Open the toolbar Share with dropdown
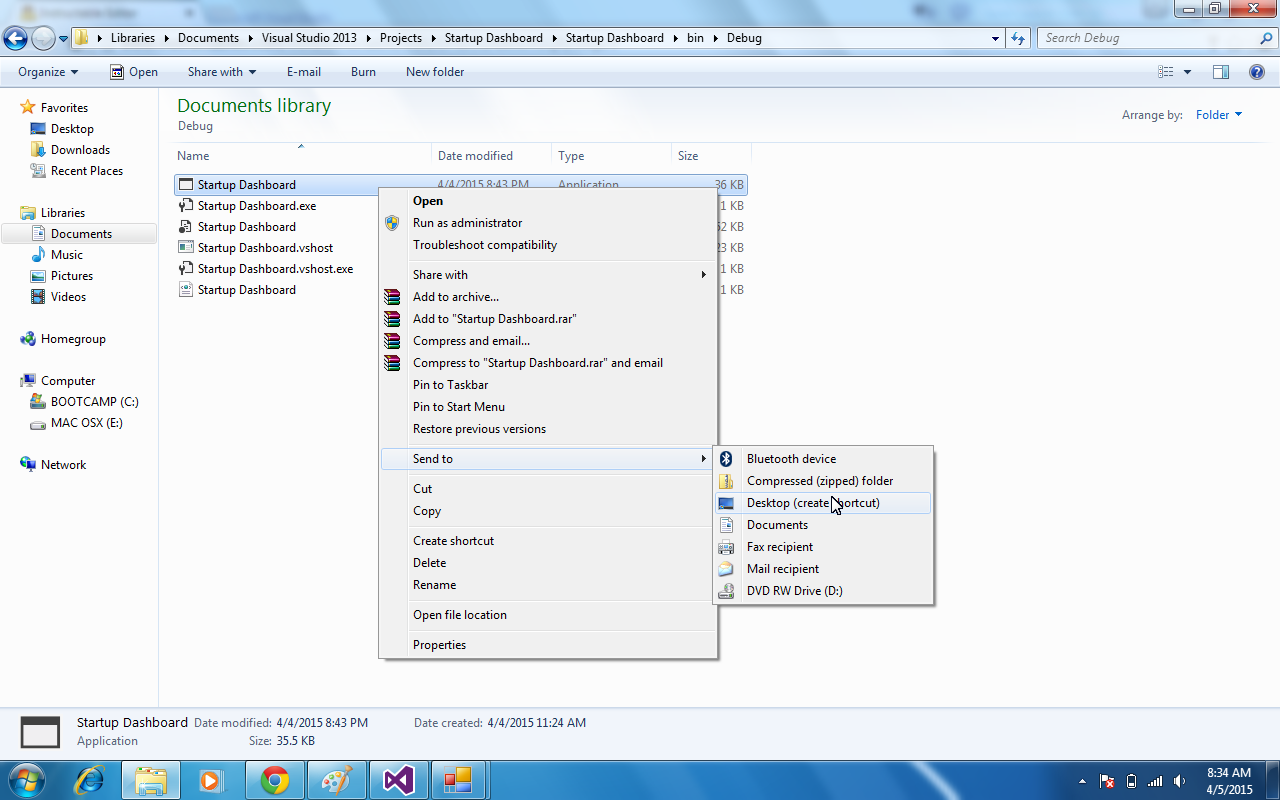The image size is (1280, 800). pyautogui.click(x=222, y=72)
